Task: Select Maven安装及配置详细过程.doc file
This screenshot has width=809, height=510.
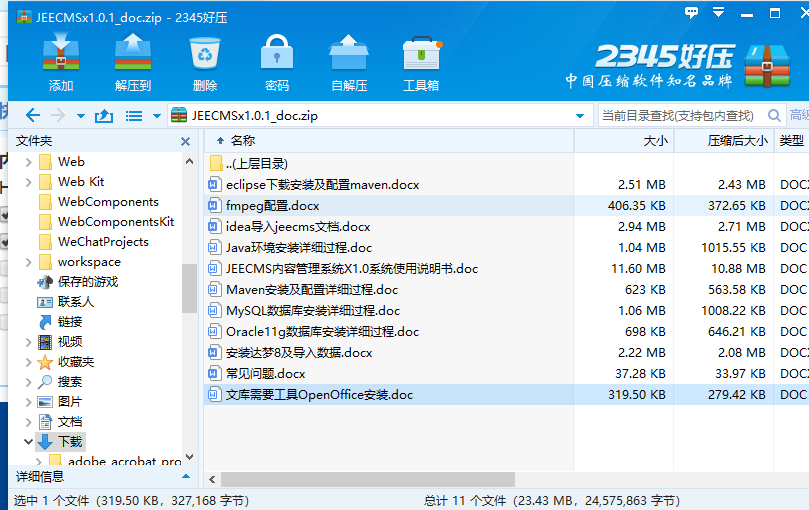Action: tap(312, 290)
